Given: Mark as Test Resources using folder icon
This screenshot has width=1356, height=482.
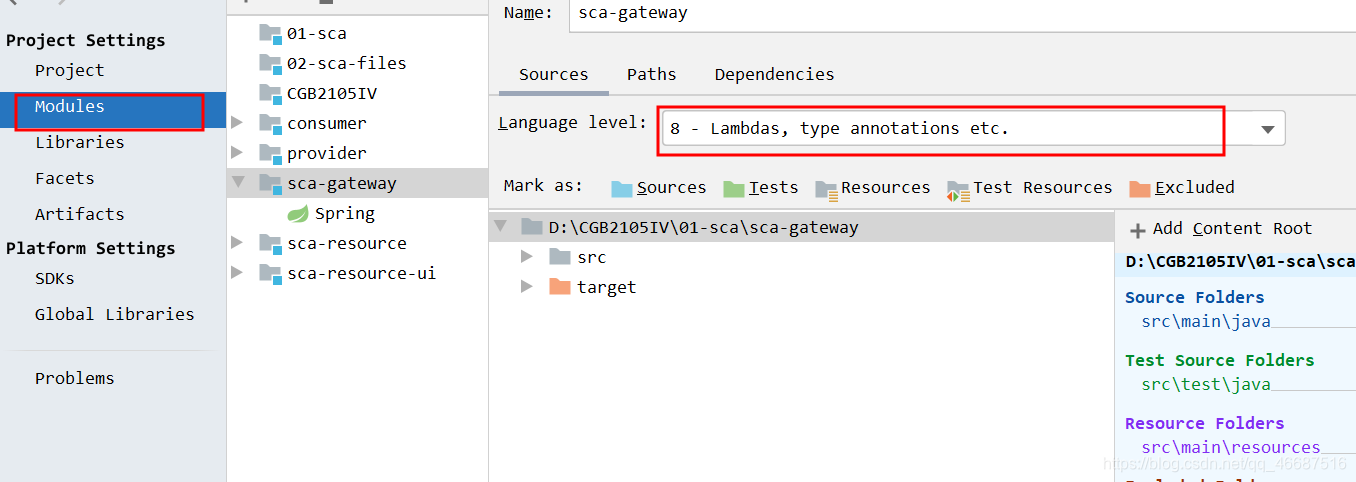Looking at the screenshot, I should tap(958, 189).
